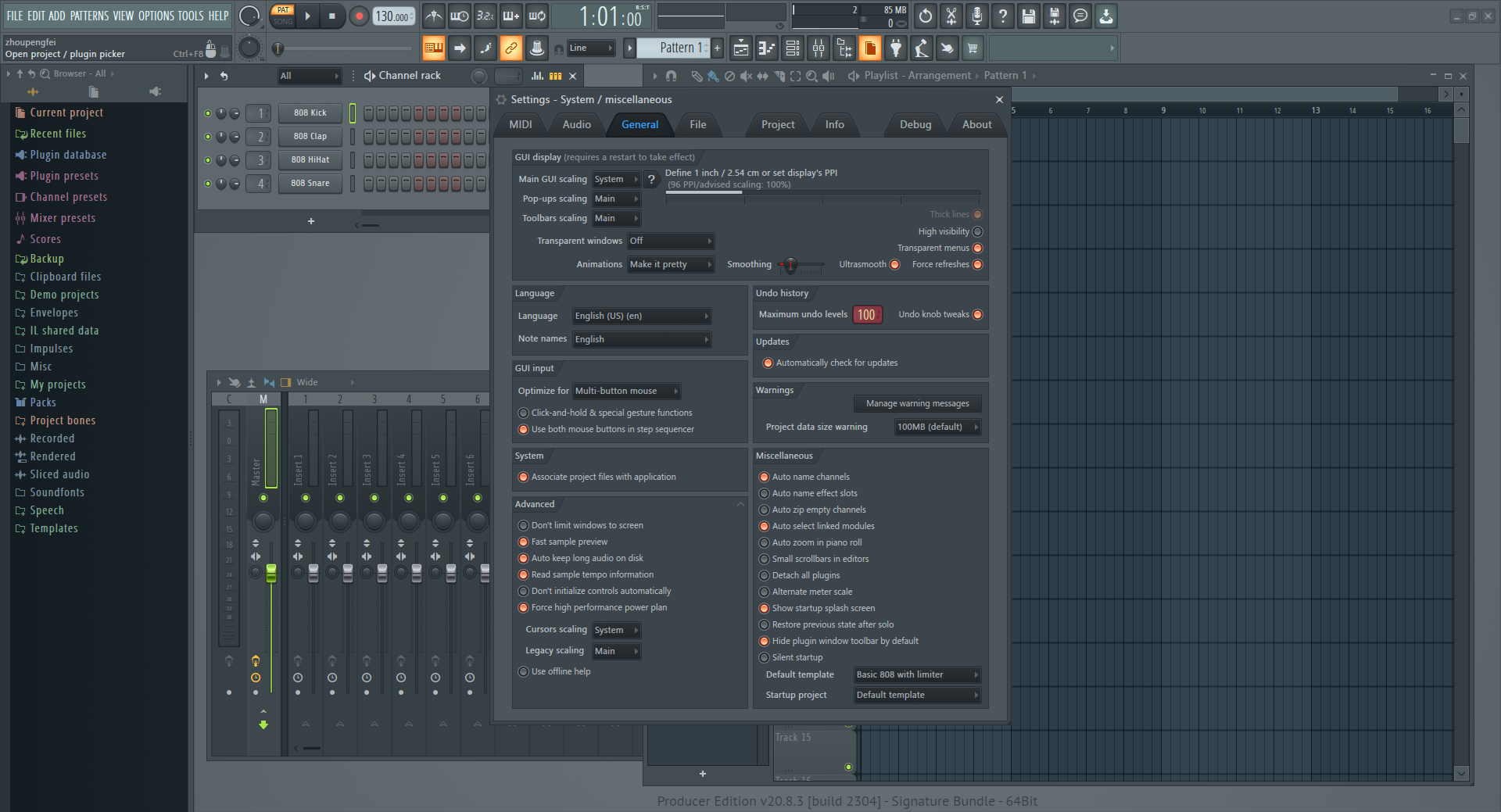Toggle overdub (blend) recording
Screen dimensions: 1501x812
click(x=511, y=16)
